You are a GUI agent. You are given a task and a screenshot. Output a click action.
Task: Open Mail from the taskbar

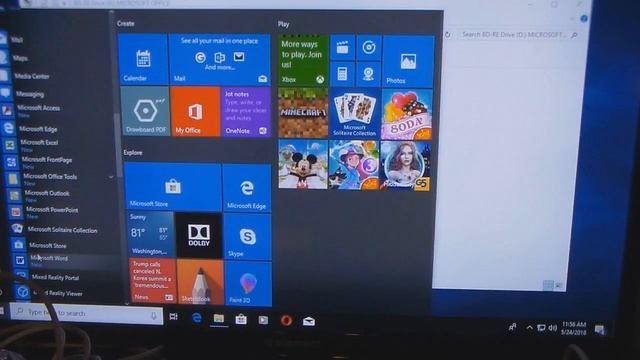click(x=309, y=322)
